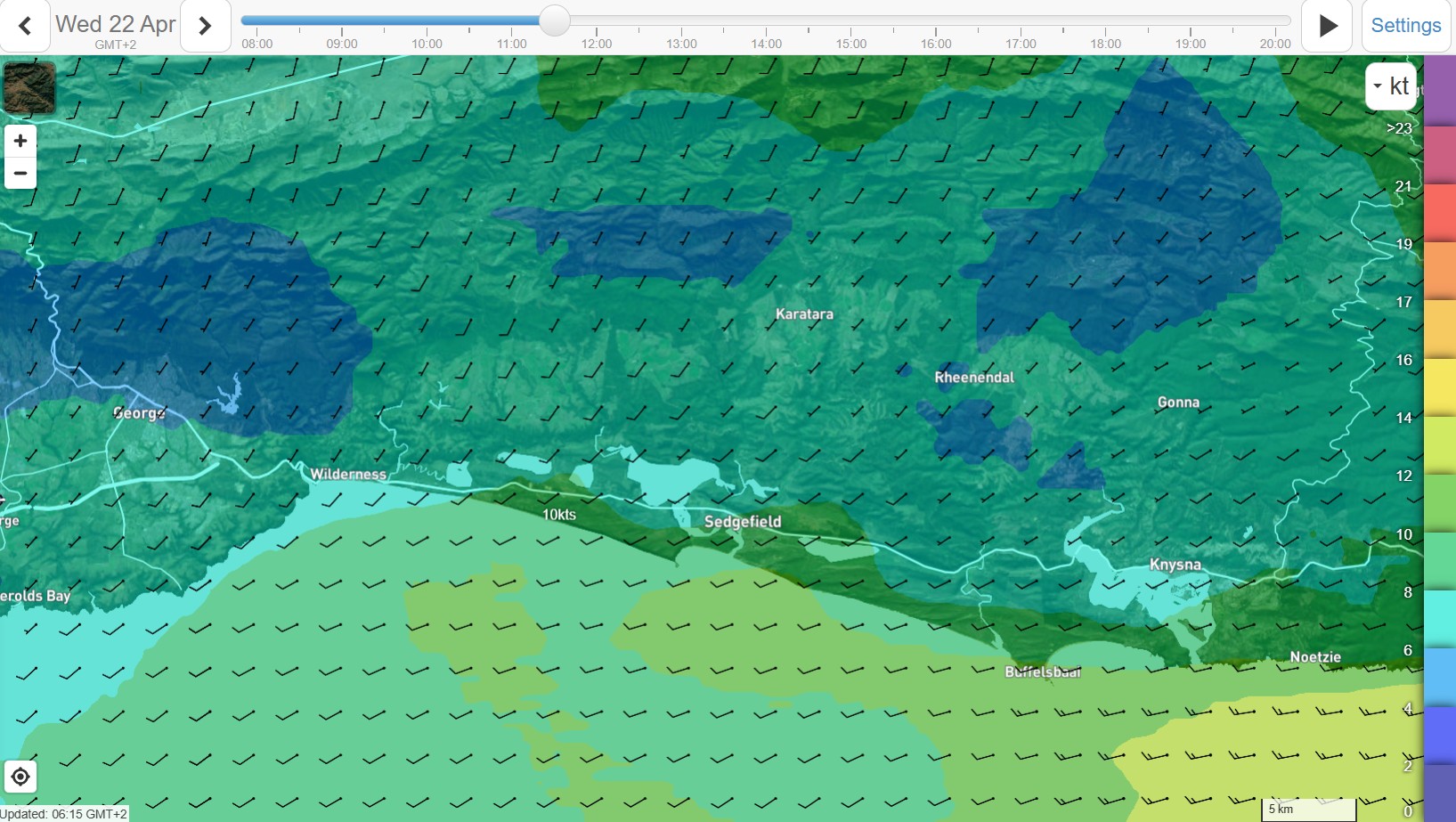This screenshot has height=822, width=1456.
Task: Set forecast time to 09:00
Action: tap(342, 44)
